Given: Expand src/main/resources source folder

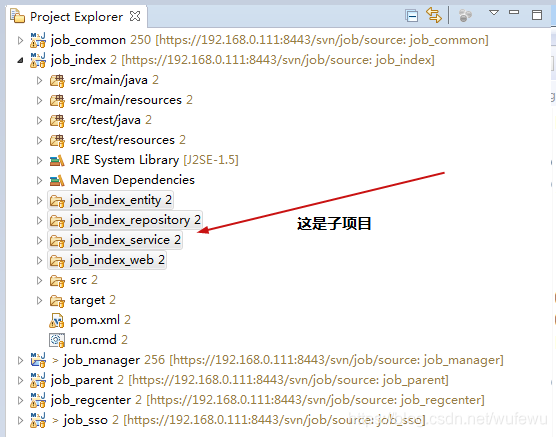Looking at the screenshot, I should (x=39, y=100).
